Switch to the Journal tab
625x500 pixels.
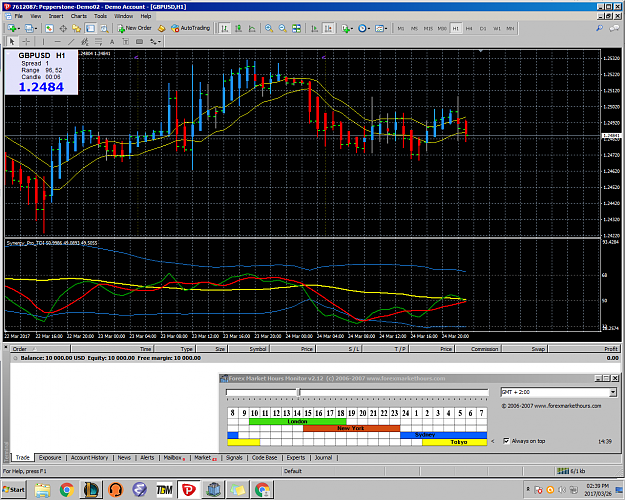point(323,458)
